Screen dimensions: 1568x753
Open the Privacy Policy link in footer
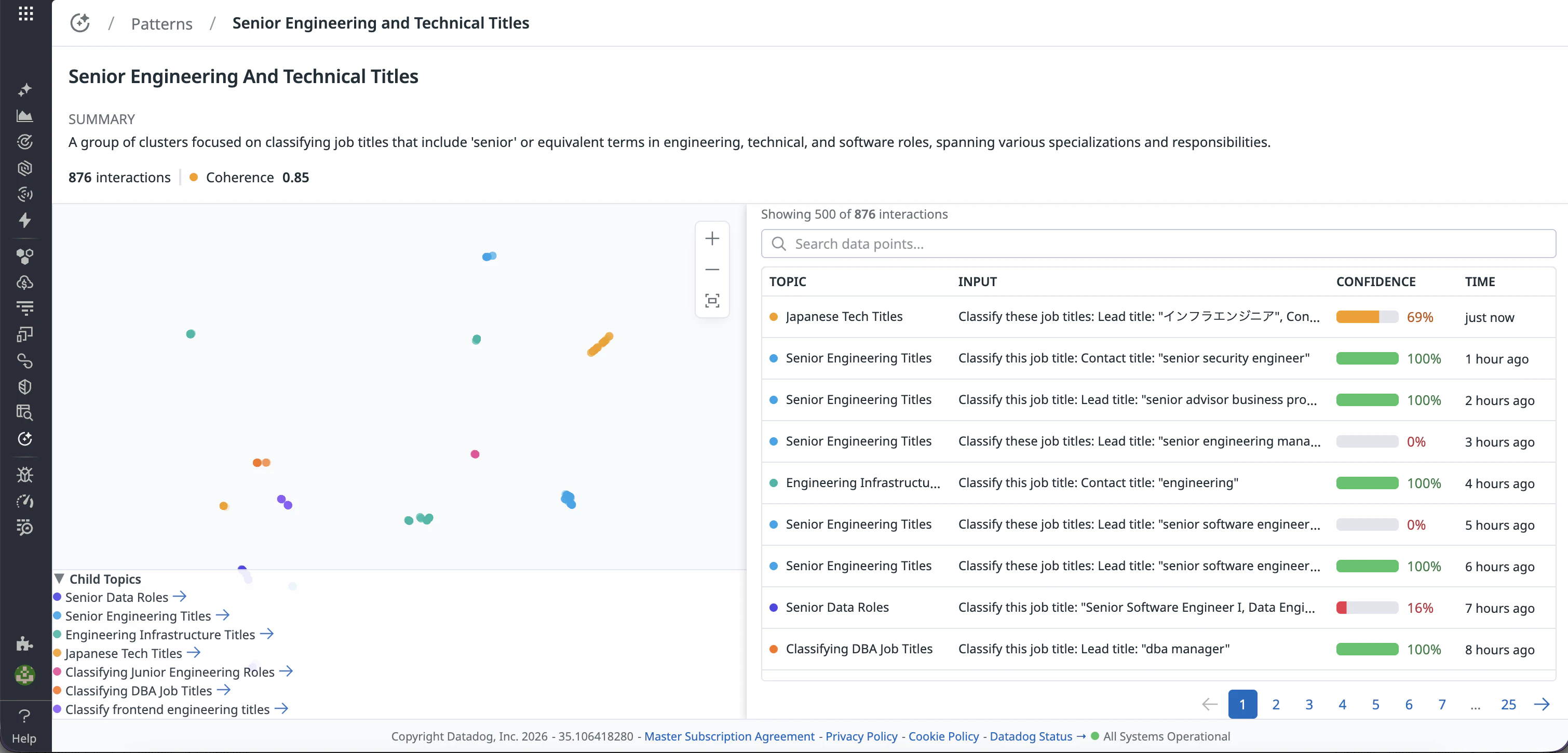(x=861, y=736)
